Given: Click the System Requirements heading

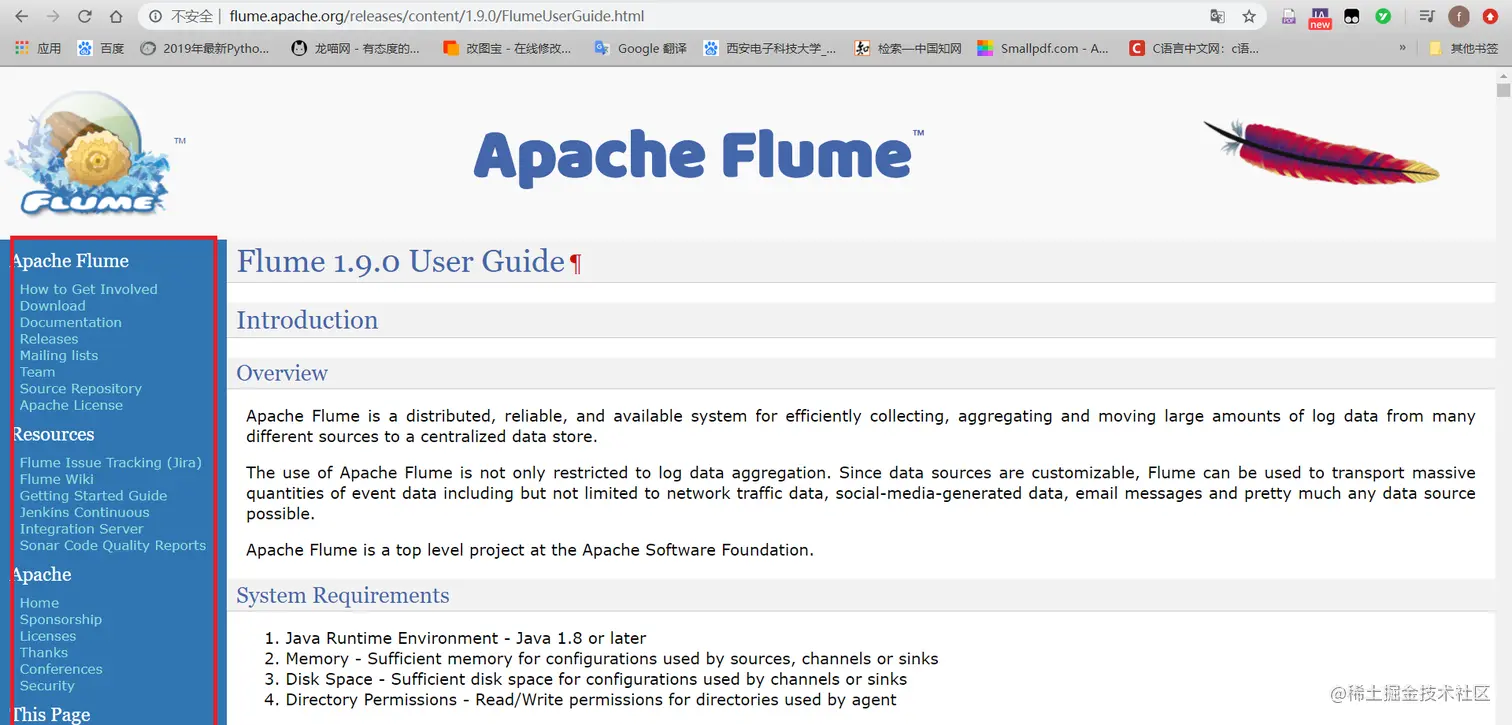Looking at the screenshot, I should (x=343, y=596).
